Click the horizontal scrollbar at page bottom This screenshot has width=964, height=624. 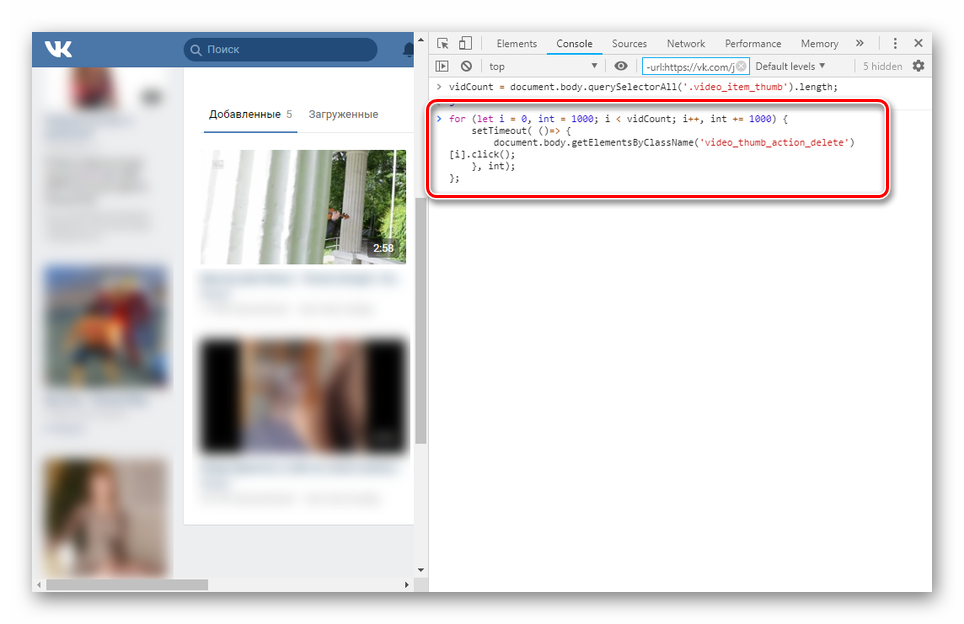click(x=126, y=584)
